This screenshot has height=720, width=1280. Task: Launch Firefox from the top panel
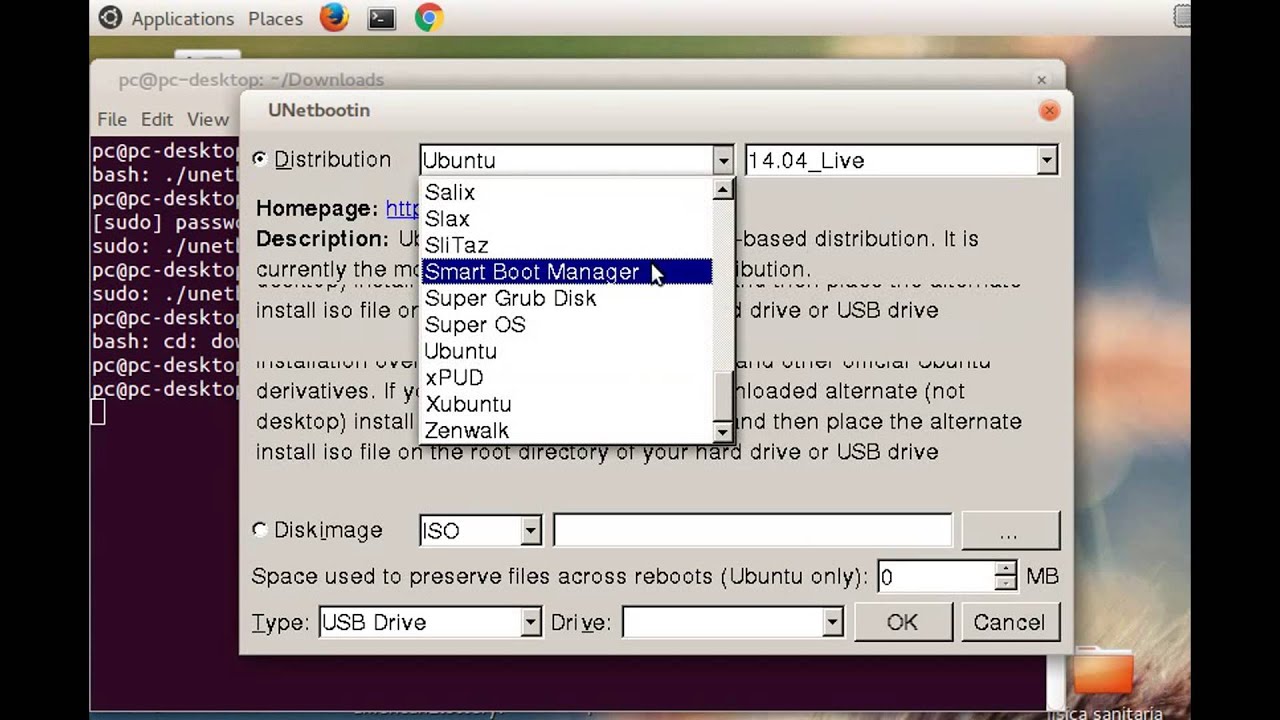334,17
